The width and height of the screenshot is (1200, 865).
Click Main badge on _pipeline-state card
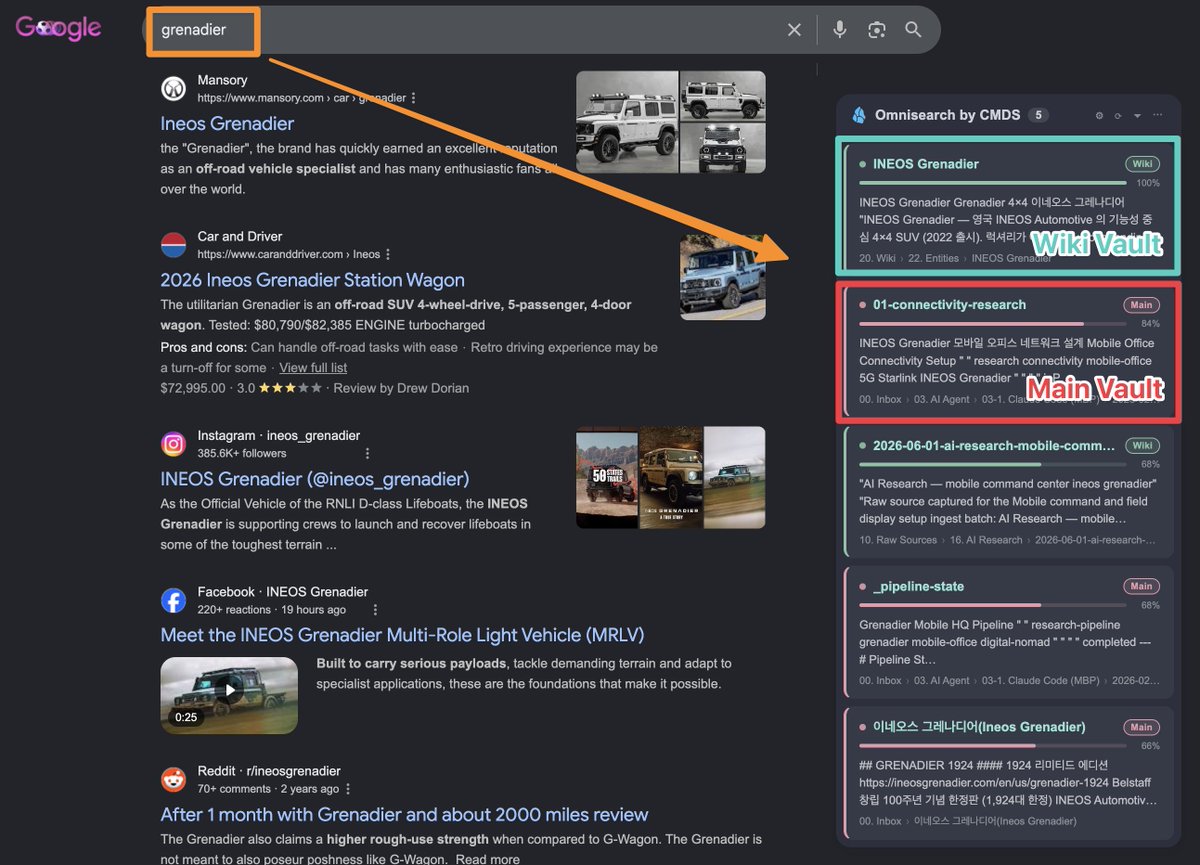click(1141, 587)
